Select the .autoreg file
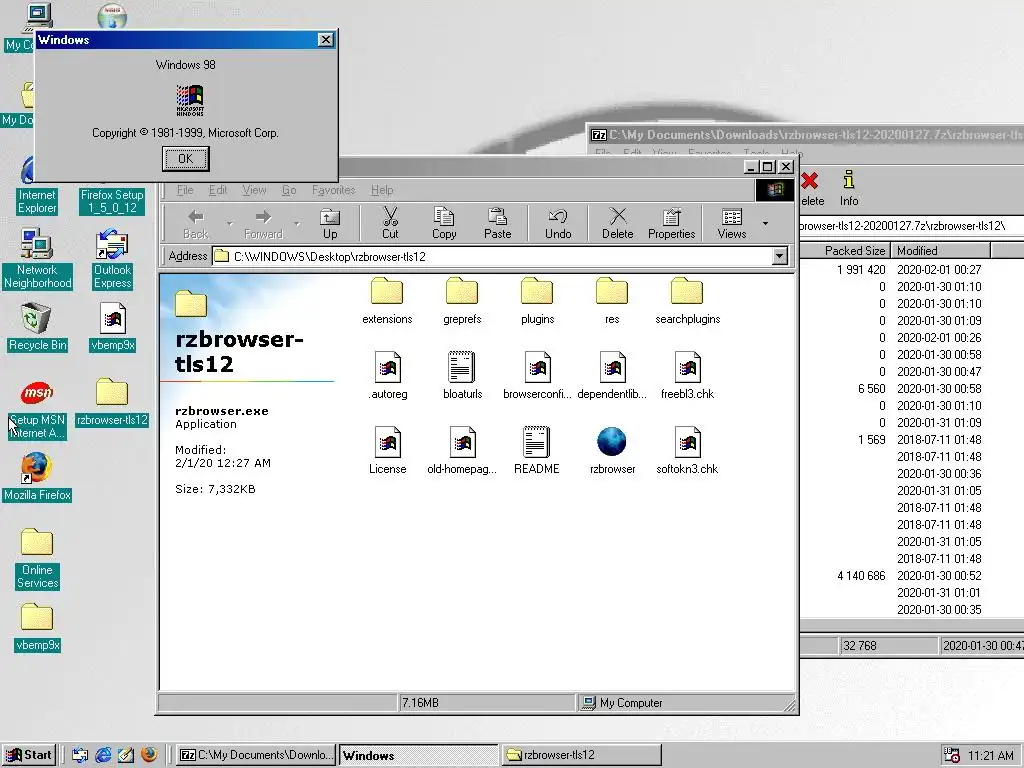This screenshot has width=1024, height=768. [x=388, y=376]
